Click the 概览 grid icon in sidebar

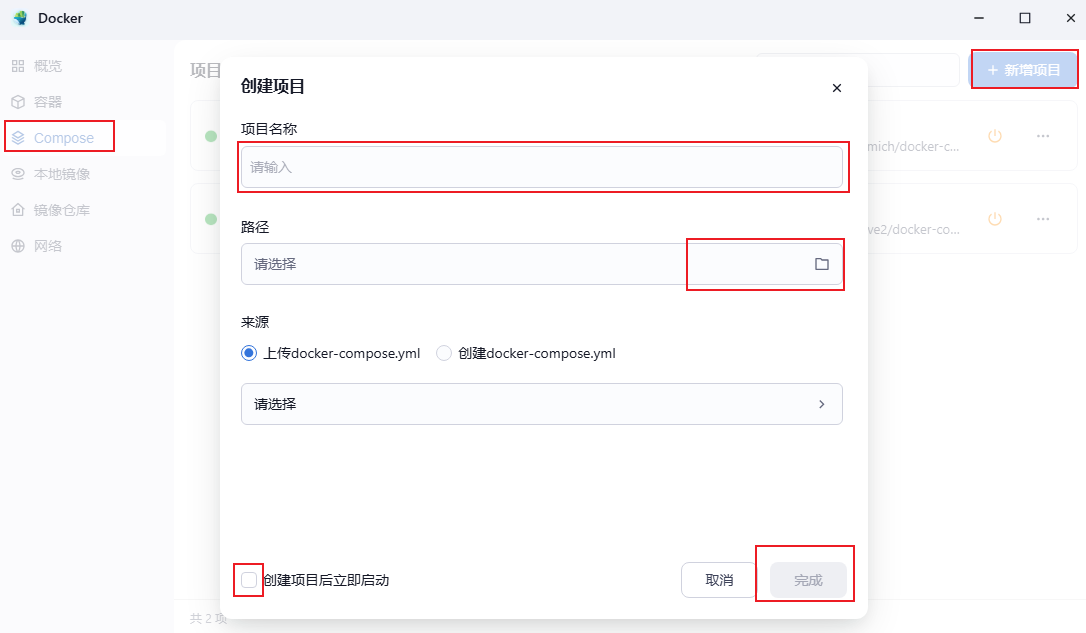tap(18, 66)
